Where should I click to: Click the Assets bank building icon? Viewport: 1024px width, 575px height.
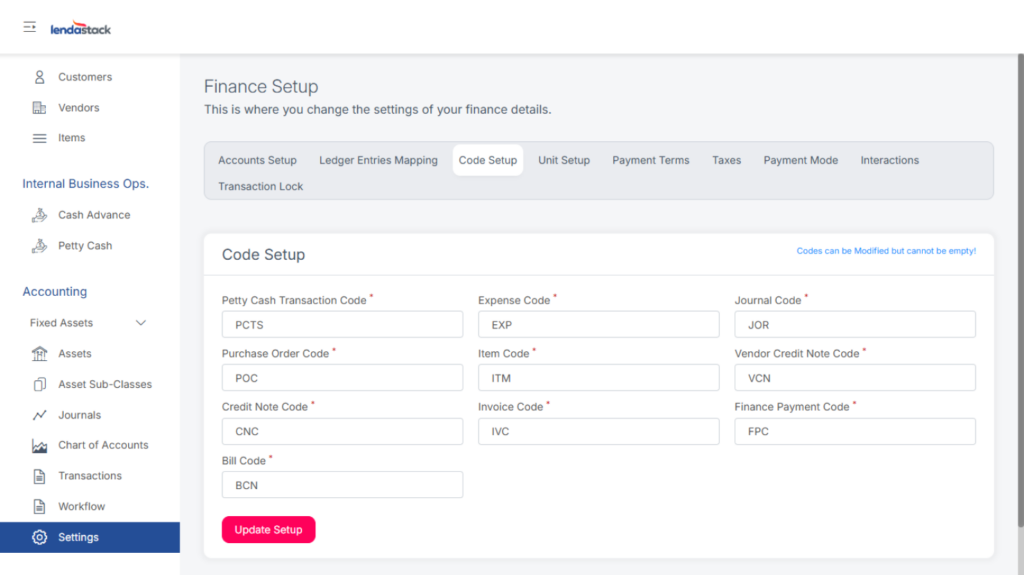click(x=40, y=354)
